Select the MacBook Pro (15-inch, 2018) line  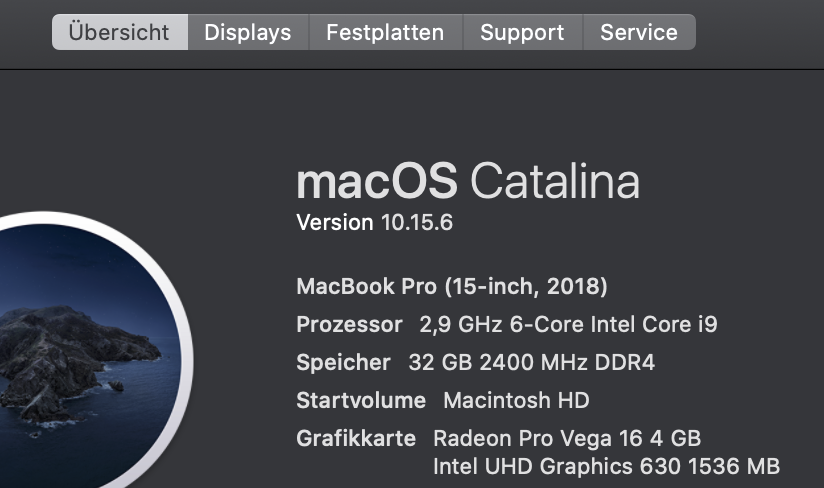[x=452, y=287]
